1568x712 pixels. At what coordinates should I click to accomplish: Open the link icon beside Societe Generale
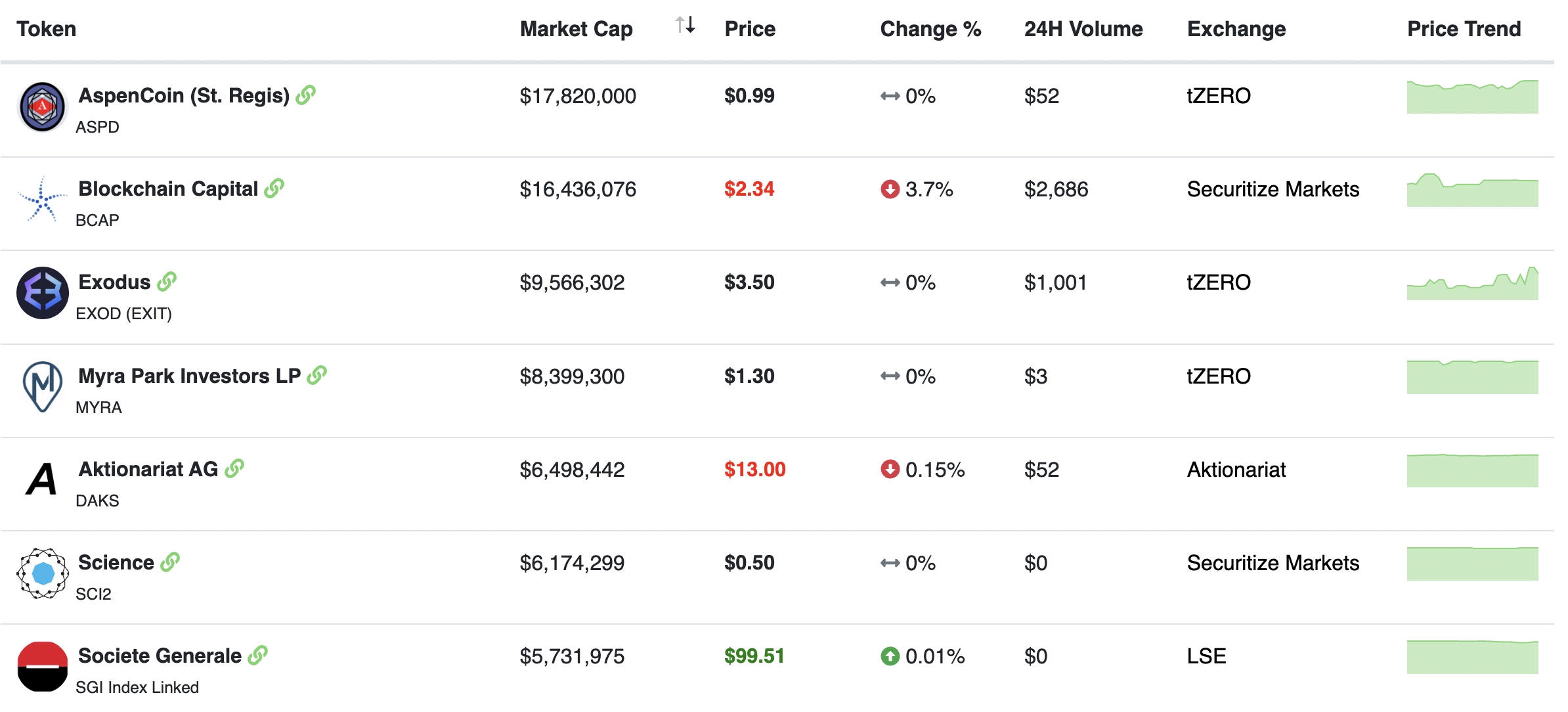(x=258, y=656)
